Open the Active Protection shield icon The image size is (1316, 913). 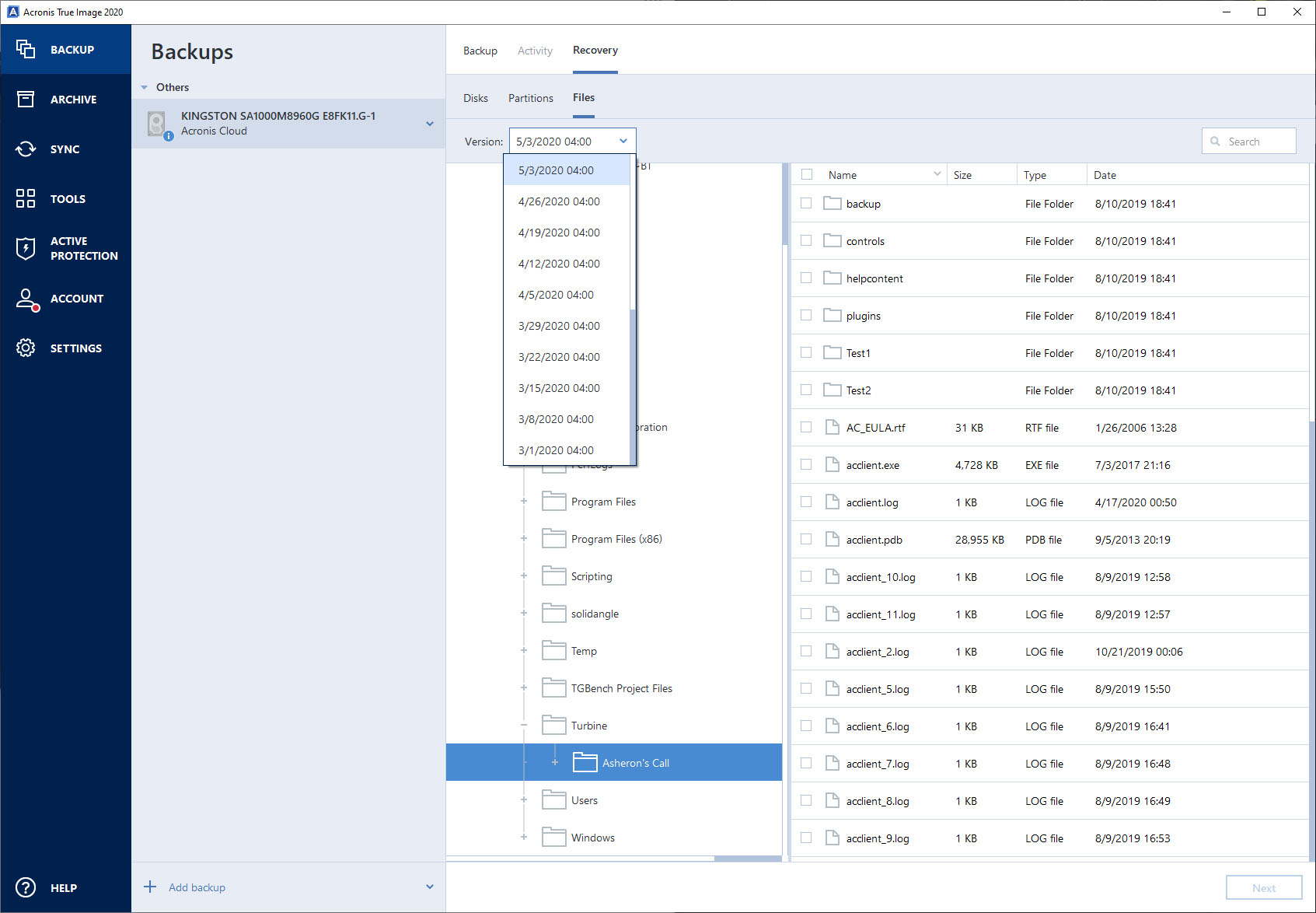(26, 248)
